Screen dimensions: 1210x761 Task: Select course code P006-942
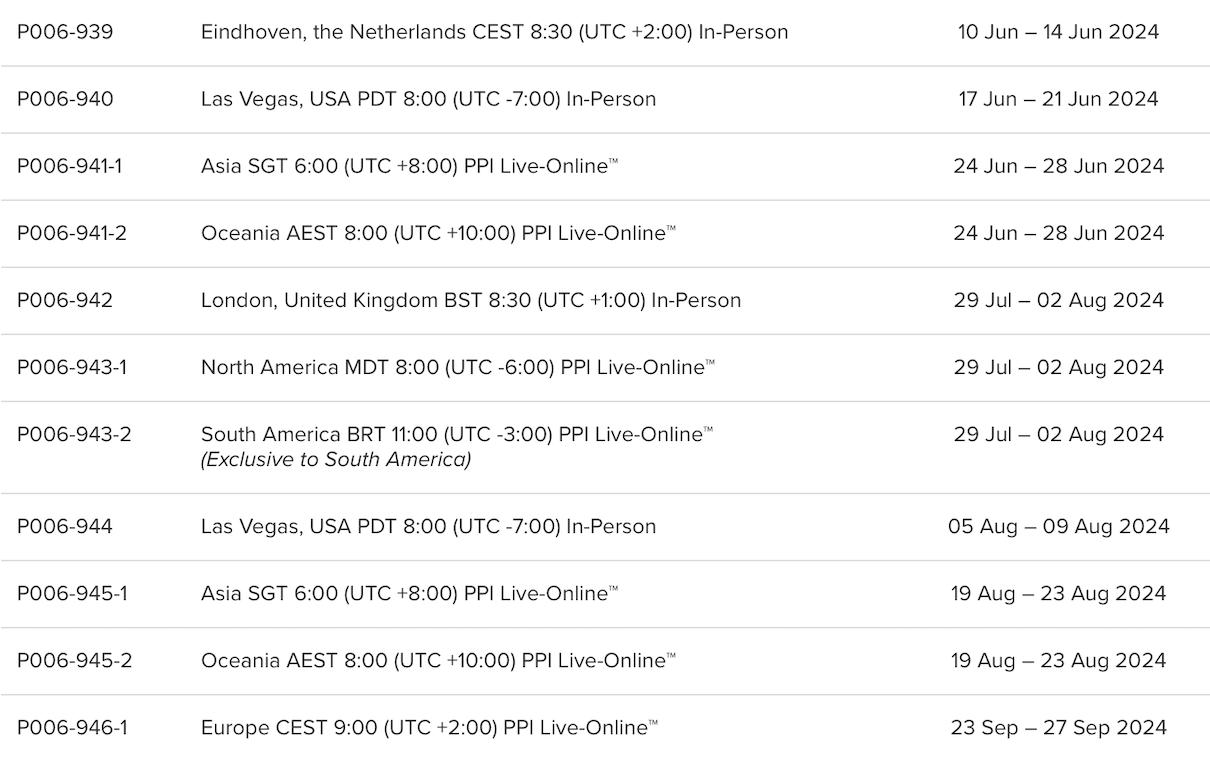point(65,300)
